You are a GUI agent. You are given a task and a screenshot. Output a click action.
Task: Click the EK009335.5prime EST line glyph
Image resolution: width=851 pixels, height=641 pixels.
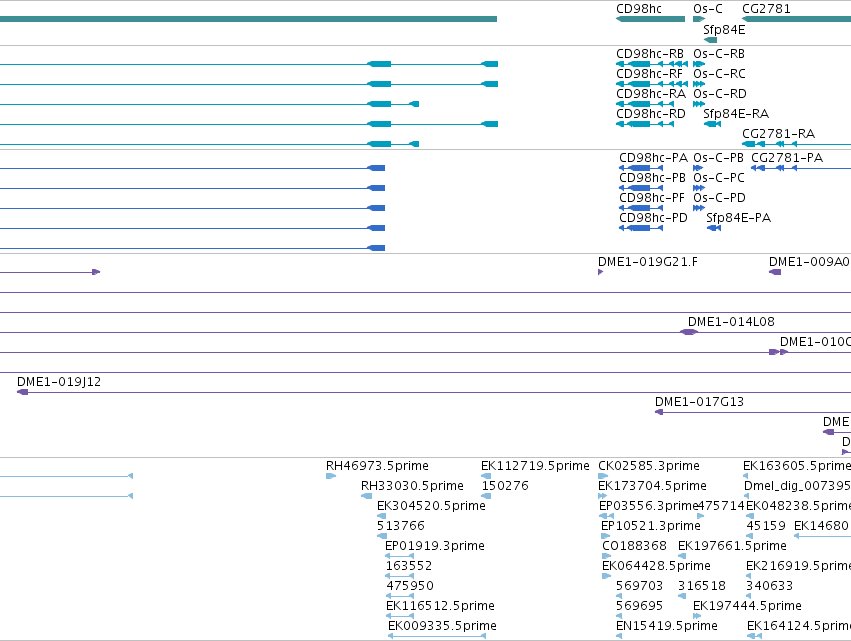437,636
